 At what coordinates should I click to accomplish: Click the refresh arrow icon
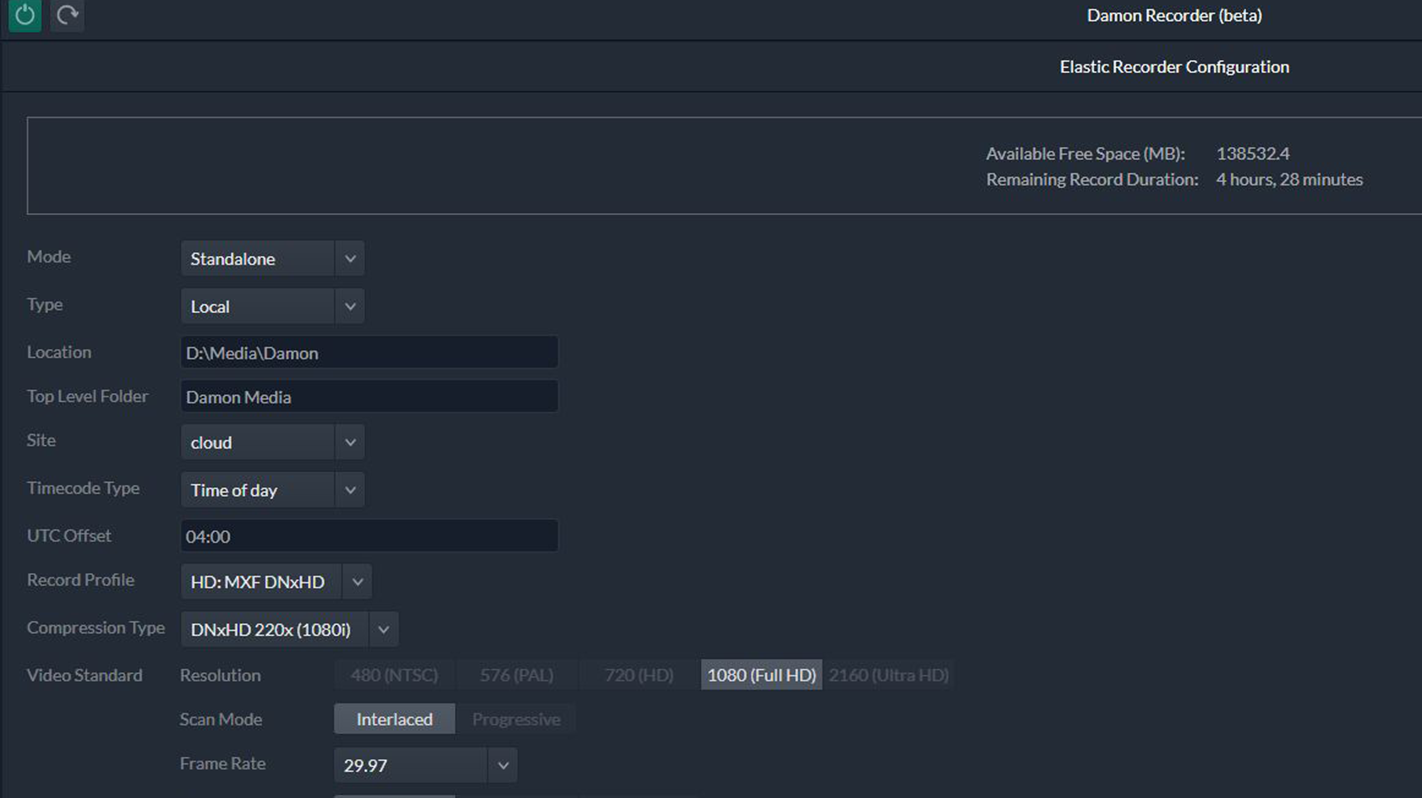click(x=67, y=15)
